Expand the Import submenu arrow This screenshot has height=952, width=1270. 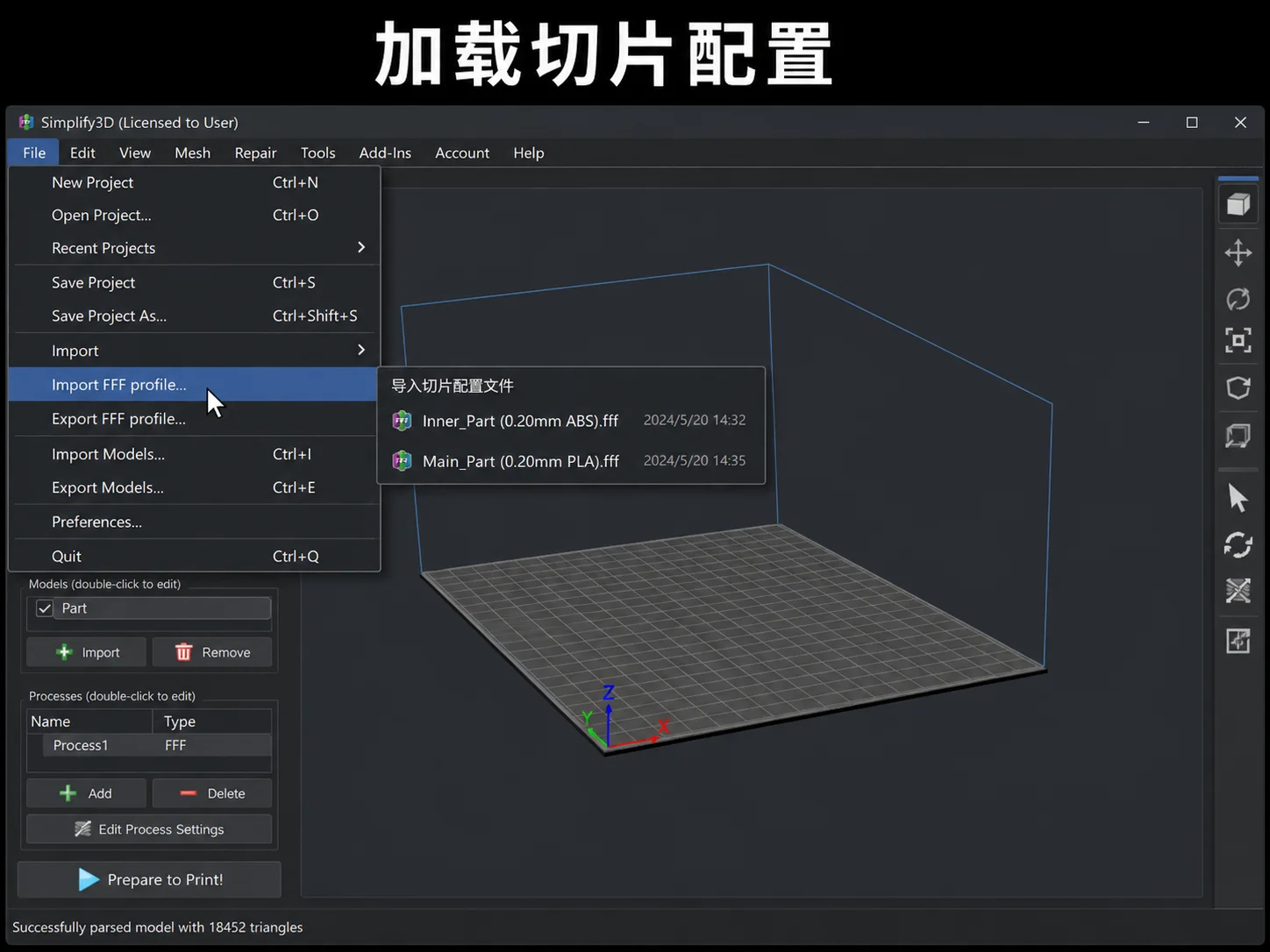[x=361, y=350]
